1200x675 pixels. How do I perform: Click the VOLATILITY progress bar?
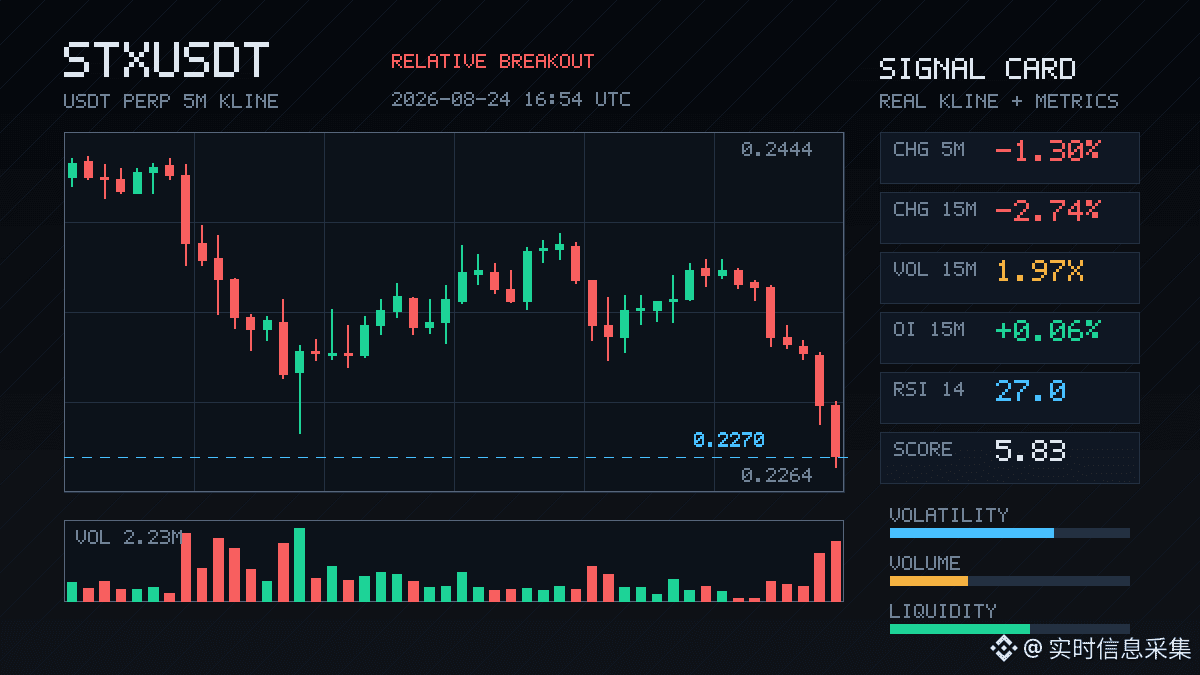[1009, 533]
